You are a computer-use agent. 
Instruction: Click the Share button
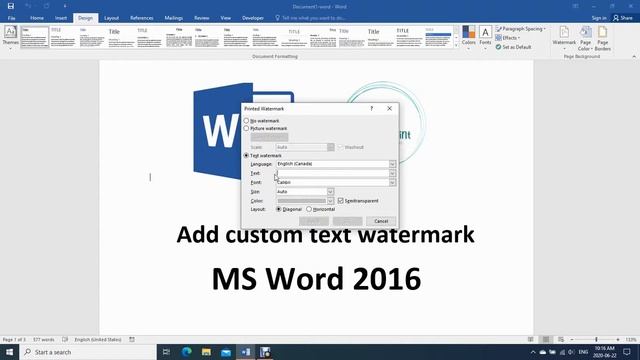tap(623, 18)
